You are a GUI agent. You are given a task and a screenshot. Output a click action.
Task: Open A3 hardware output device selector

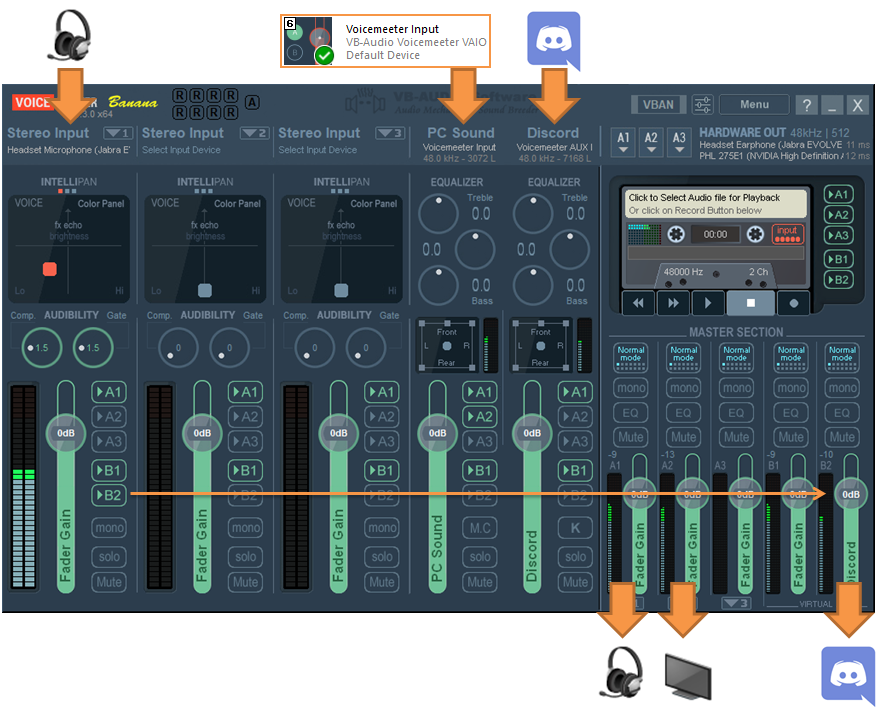[679, 142]
